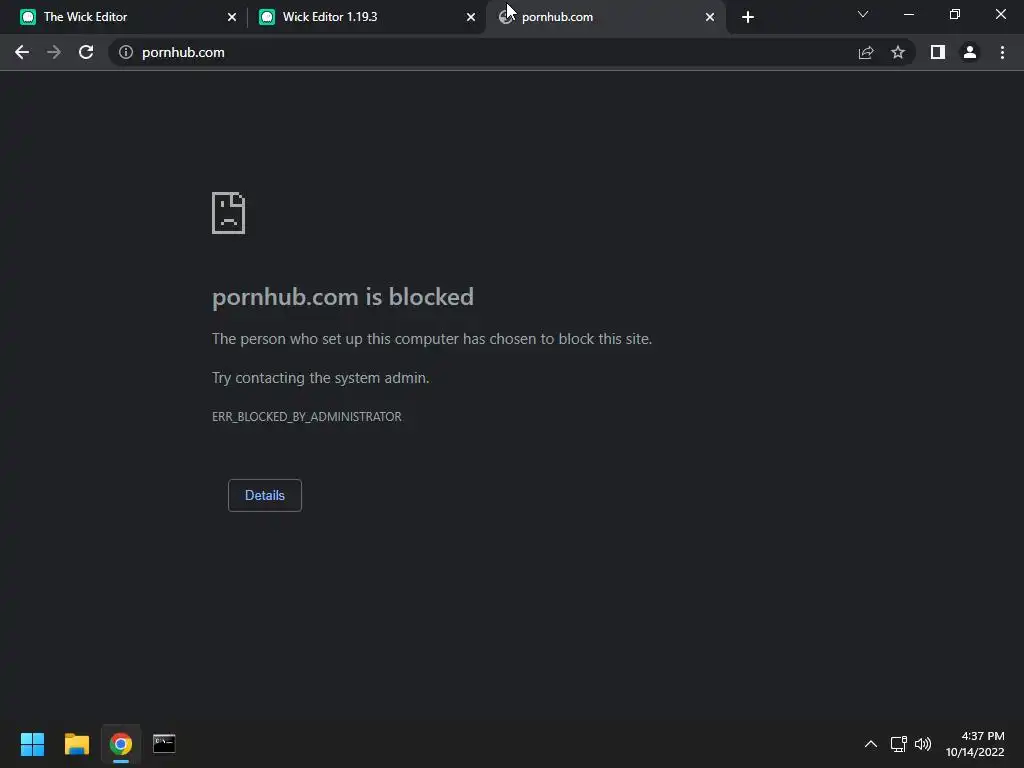Open a new browser tab
Screen dimensions: 1024x768
pyautogui.click(x=748, y=17)
